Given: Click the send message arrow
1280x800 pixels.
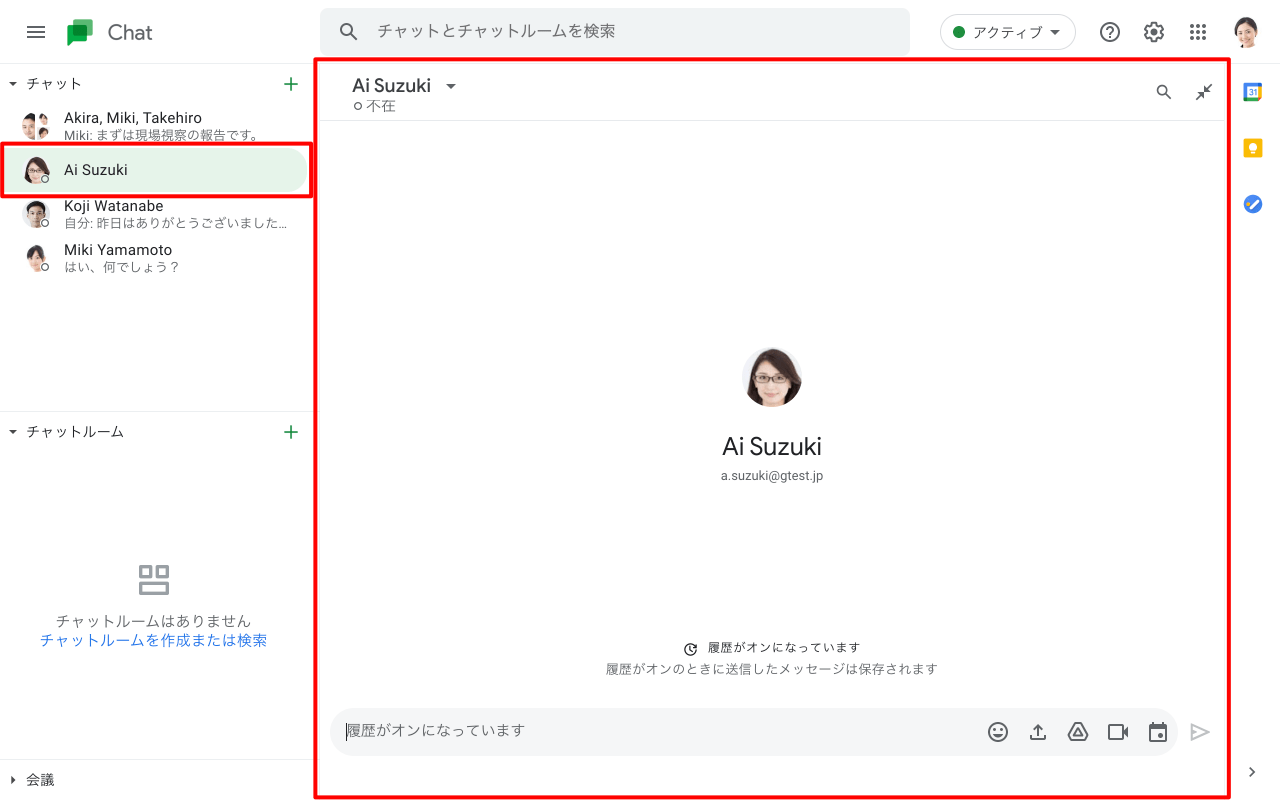Looking at the screenshot, I should point(1200,732).
